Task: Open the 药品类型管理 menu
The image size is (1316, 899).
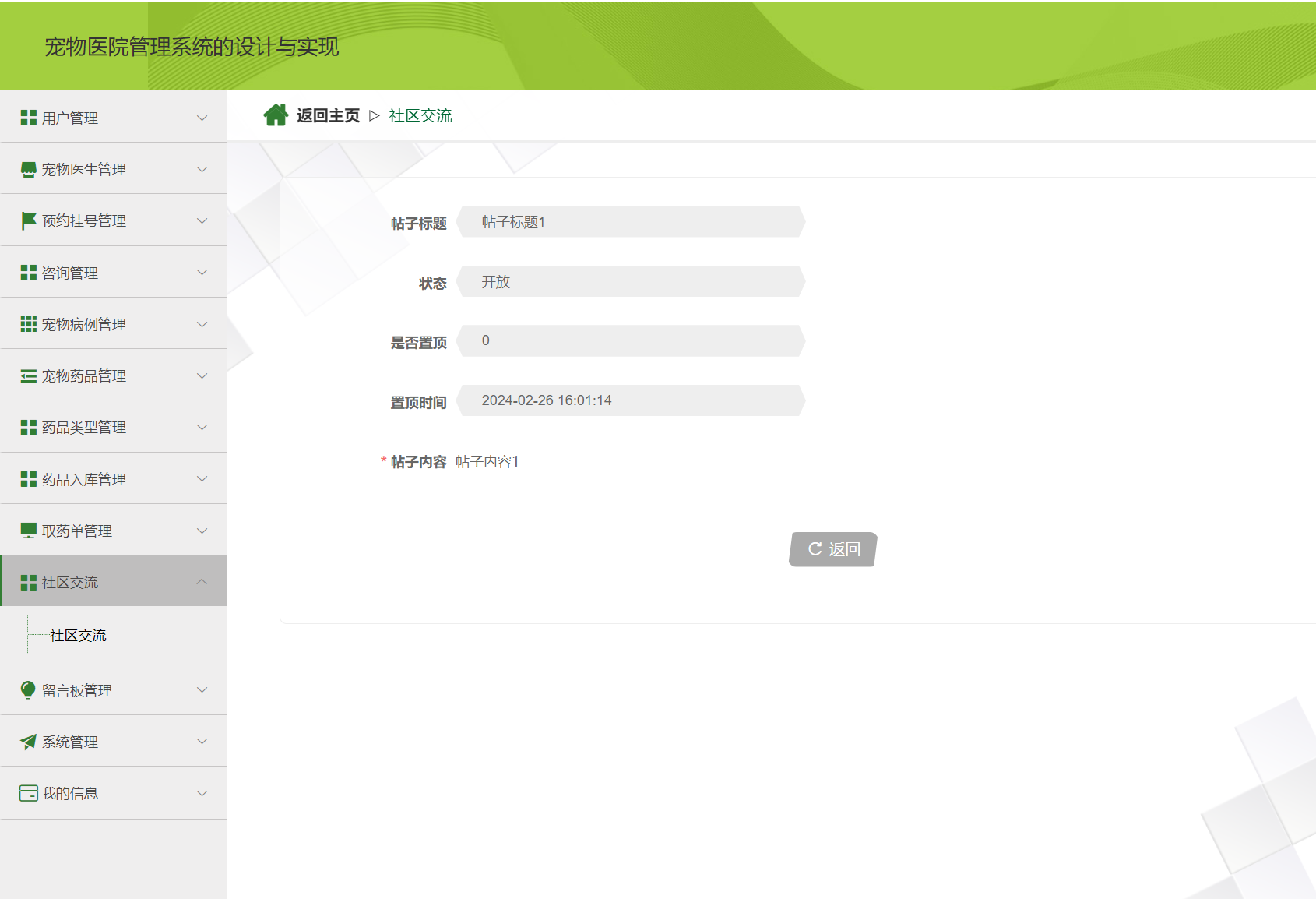Action: pos(114,427)
